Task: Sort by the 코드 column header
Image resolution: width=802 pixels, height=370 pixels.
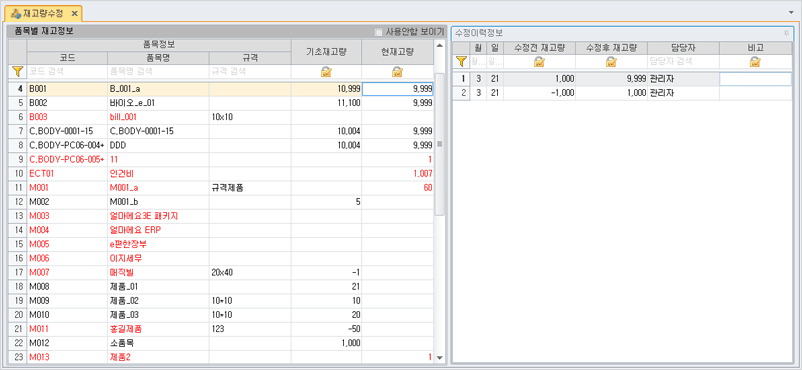Action: pos(67,58)
